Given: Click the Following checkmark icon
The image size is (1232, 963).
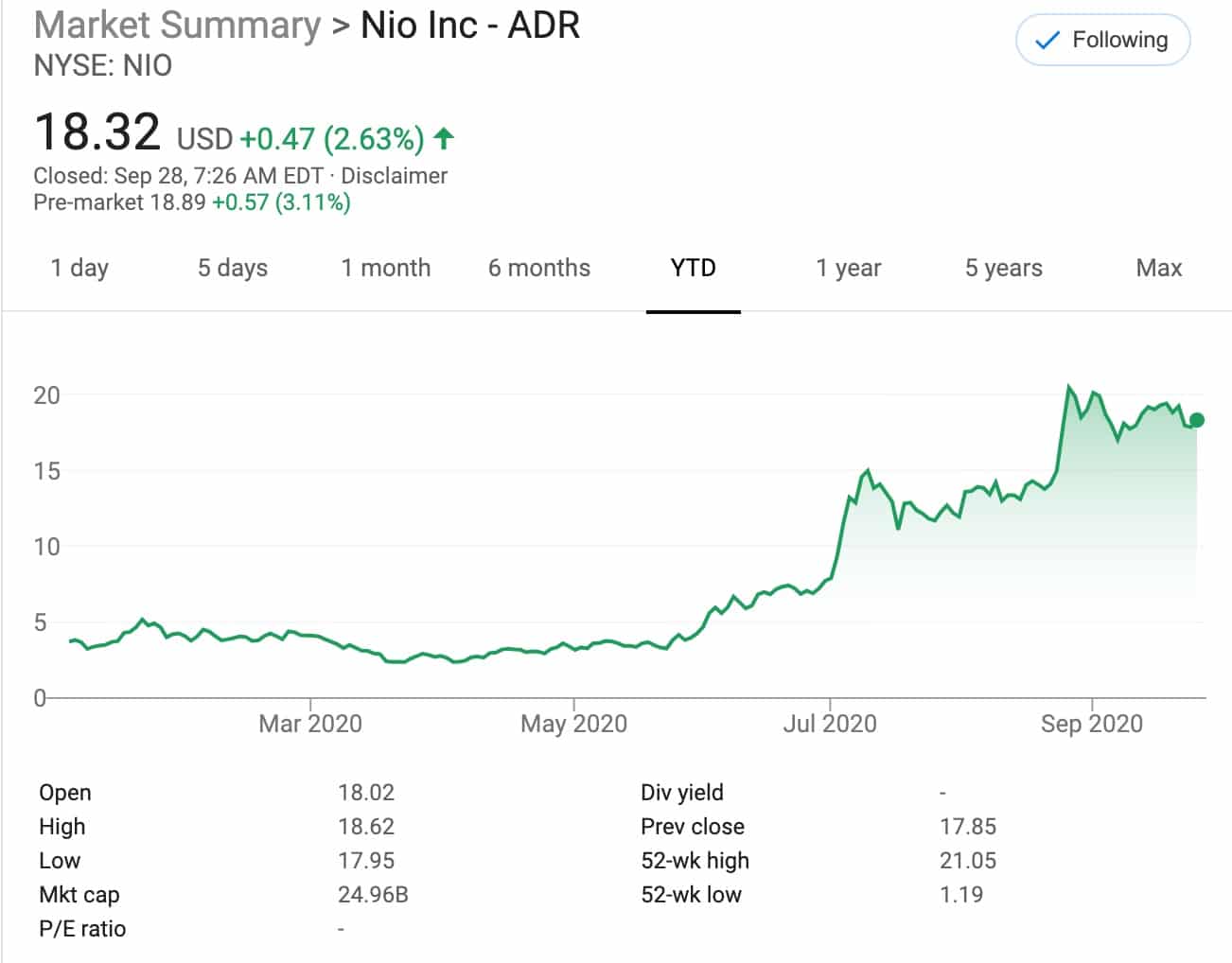Looking at the screenshot, I should coord(1047,41).
